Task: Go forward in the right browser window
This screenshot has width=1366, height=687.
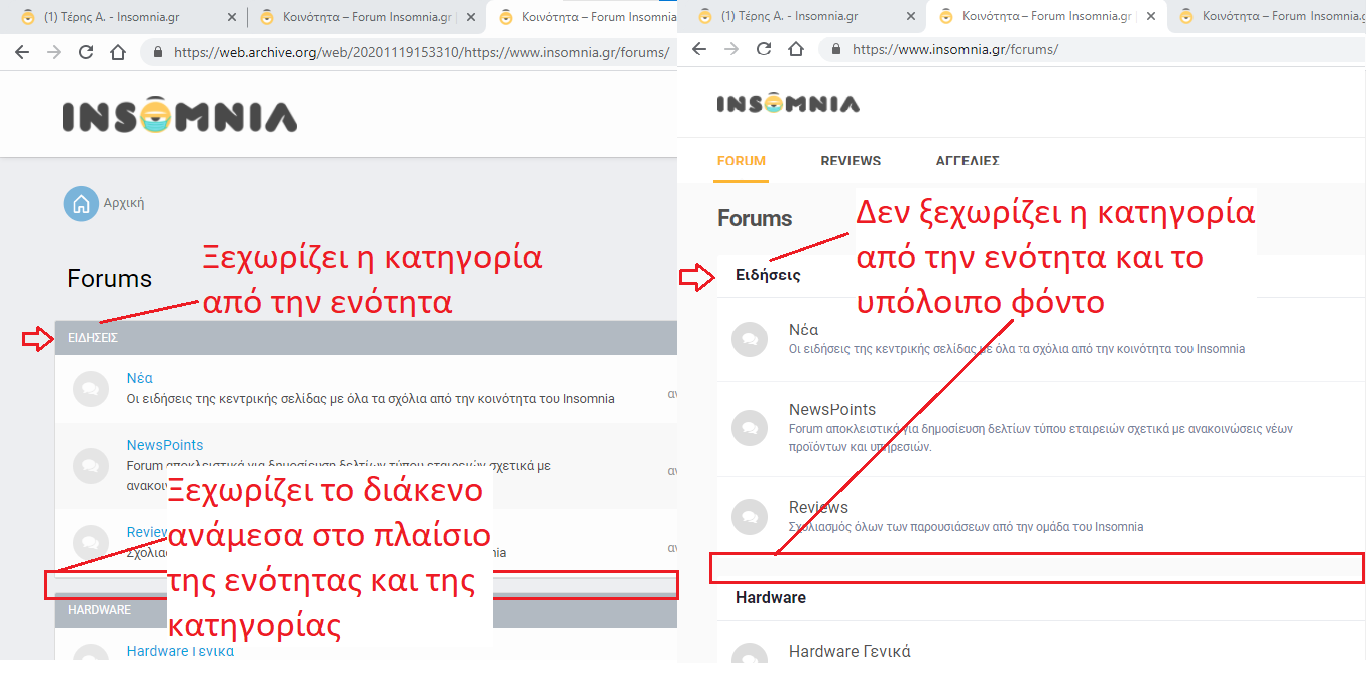Action: coord(731,49)
